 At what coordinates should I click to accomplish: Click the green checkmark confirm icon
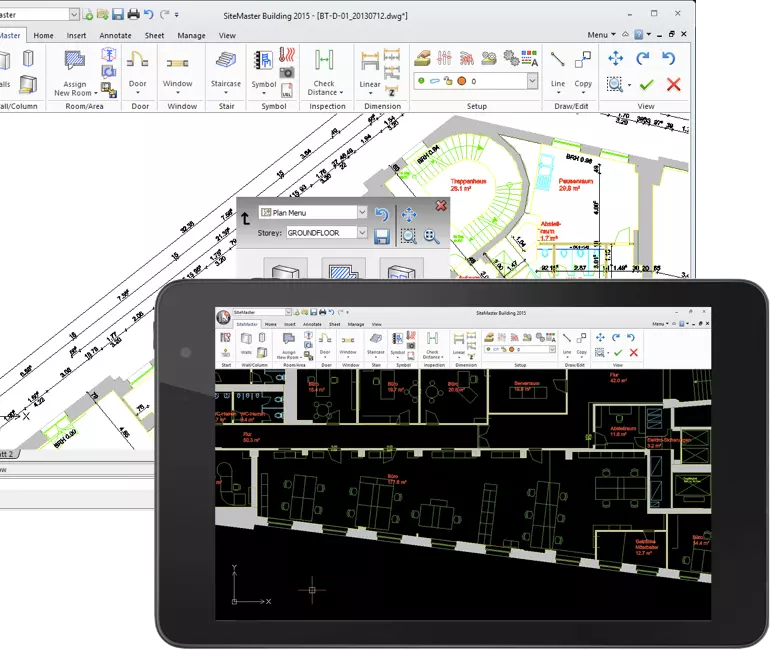(x=646, y=84)
